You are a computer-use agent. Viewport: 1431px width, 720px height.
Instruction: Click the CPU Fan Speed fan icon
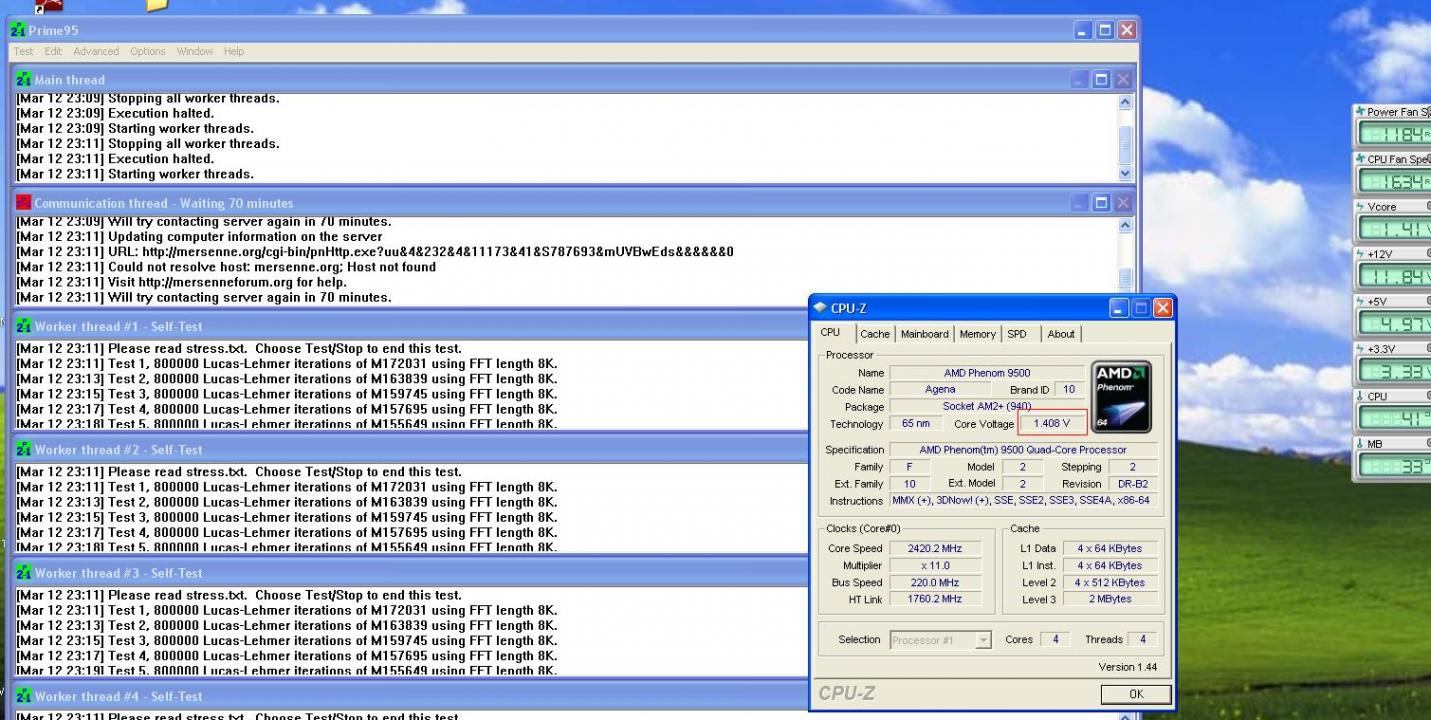[x=1360, y=159]
